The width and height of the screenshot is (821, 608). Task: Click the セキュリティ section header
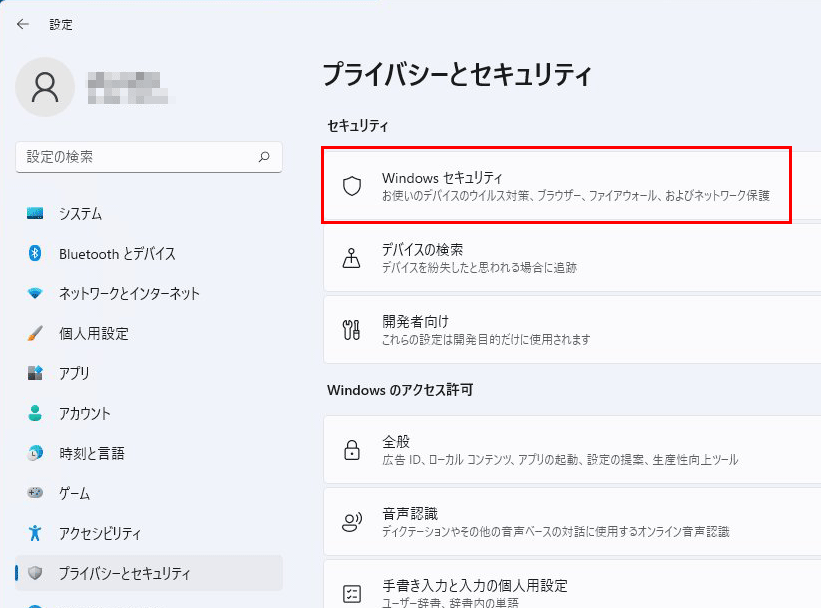coord(358,126)
